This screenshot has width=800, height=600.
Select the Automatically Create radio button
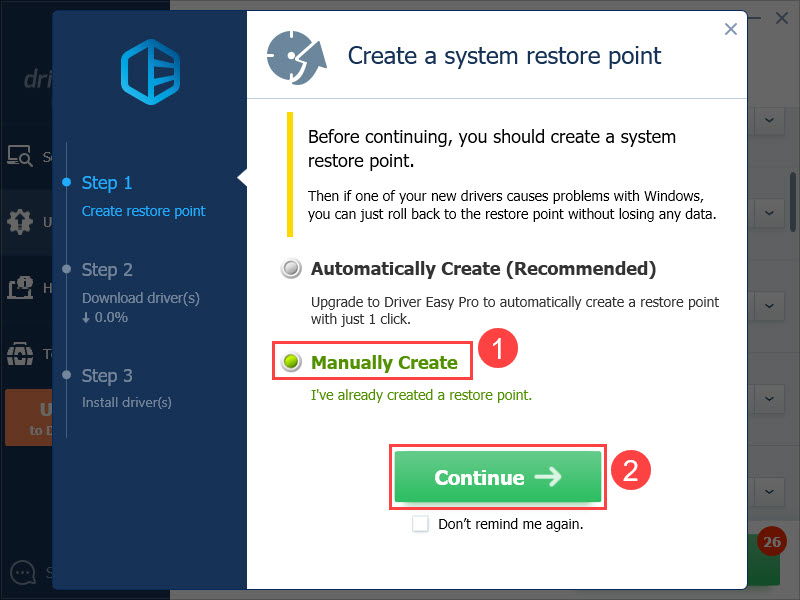291,268
